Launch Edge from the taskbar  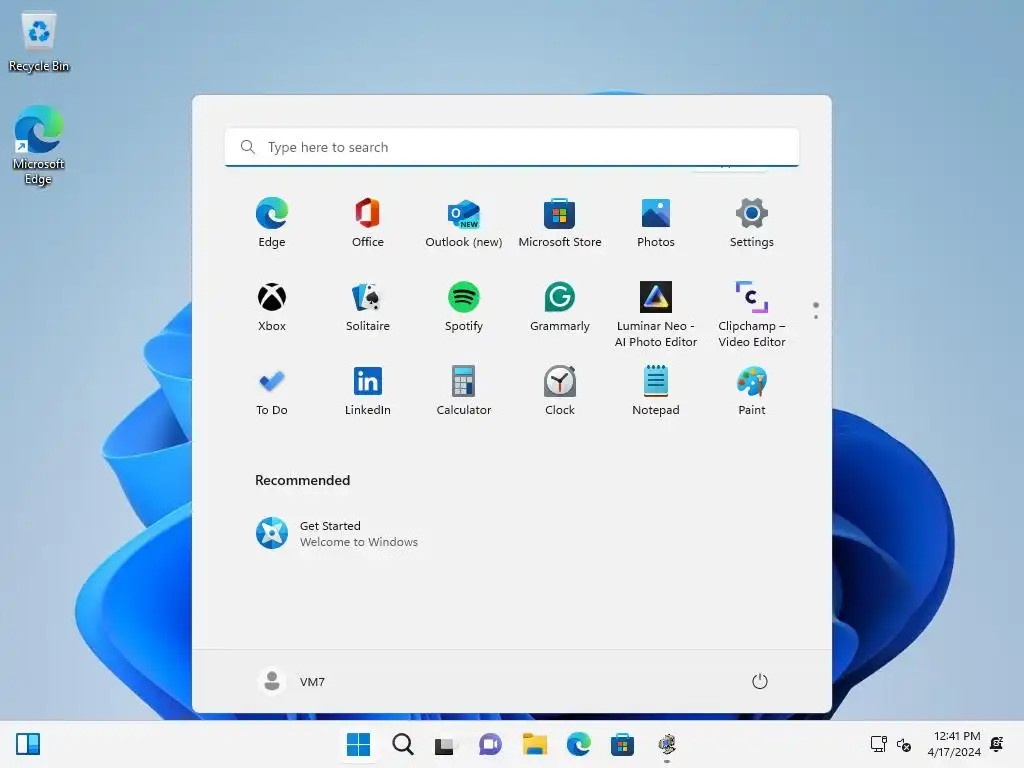coord(579,744)
